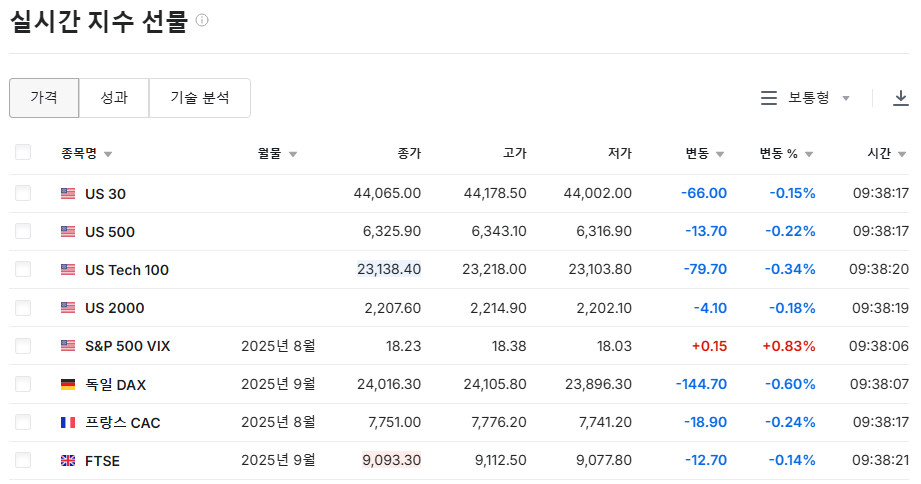The height and width of the screenshot is (484, 921).
Task: Switch to the 성과 tab
Action: 114,98
